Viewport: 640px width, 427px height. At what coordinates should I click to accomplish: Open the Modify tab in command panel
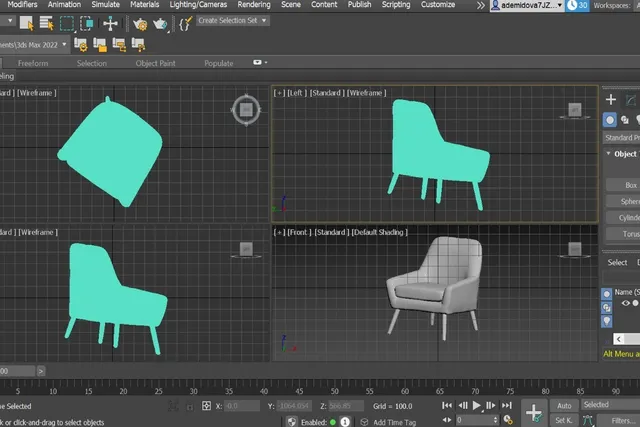(631, 100)
